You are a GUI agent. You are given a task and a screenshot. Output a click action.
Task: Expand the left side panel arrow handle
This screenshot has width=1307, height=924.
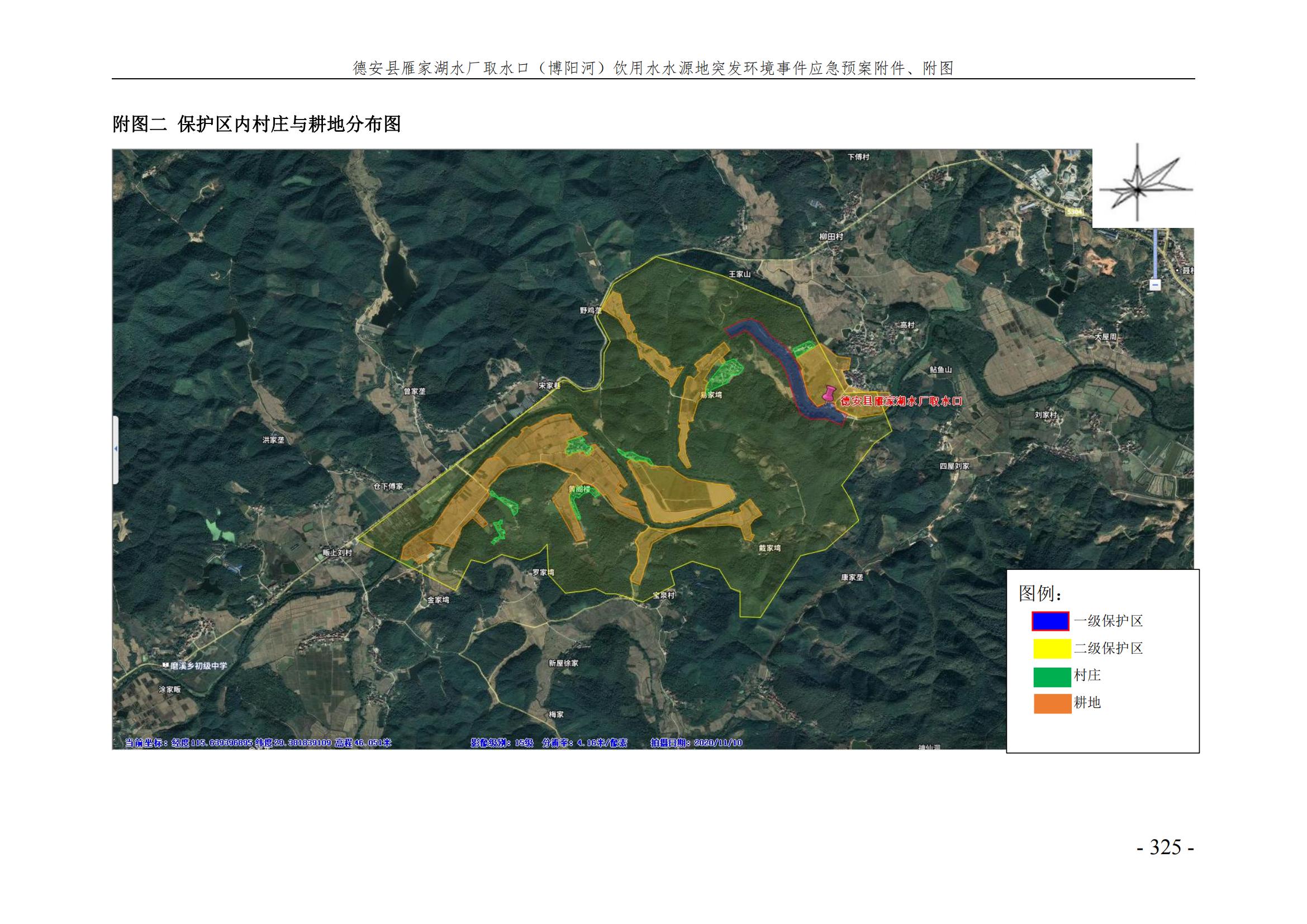pyautogui.click(x=116, y=450)
